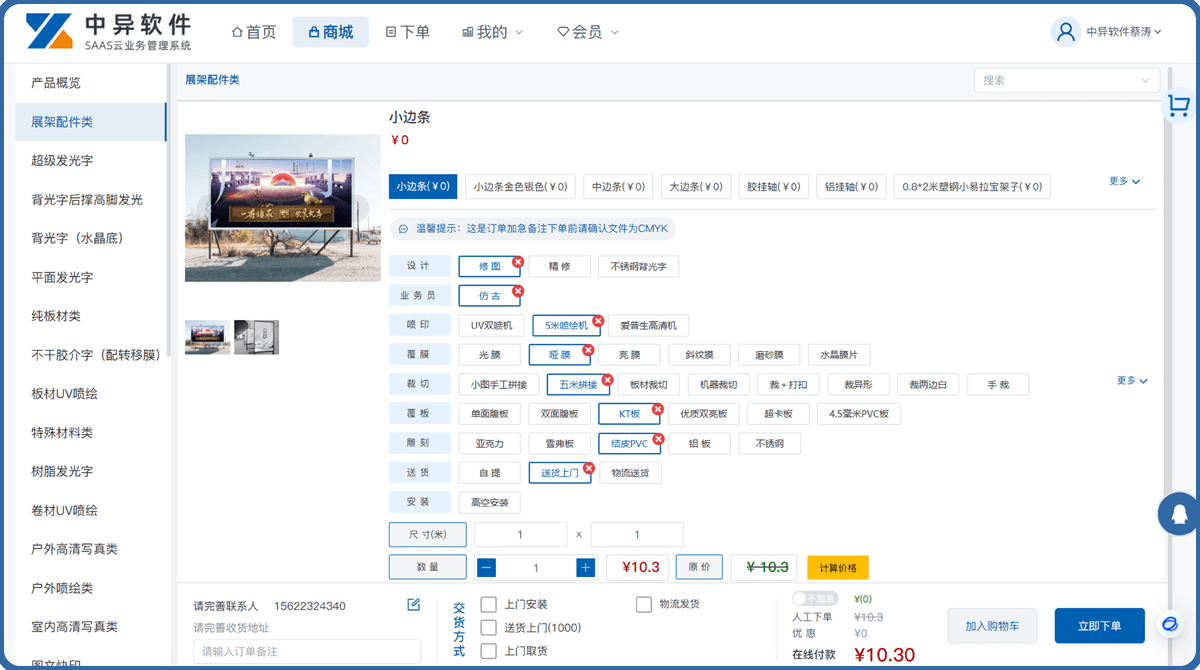1200x670 pixels.
Task: Remove the KT板 selection red X
Action: 657,409
